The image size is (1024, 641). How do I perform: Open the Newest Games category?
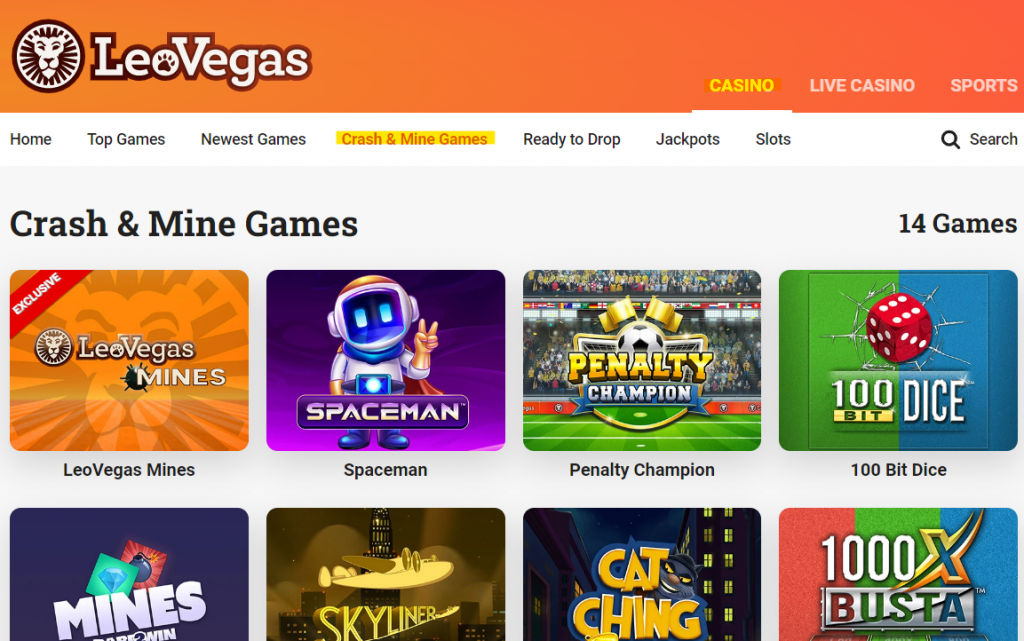coord(253,139)
